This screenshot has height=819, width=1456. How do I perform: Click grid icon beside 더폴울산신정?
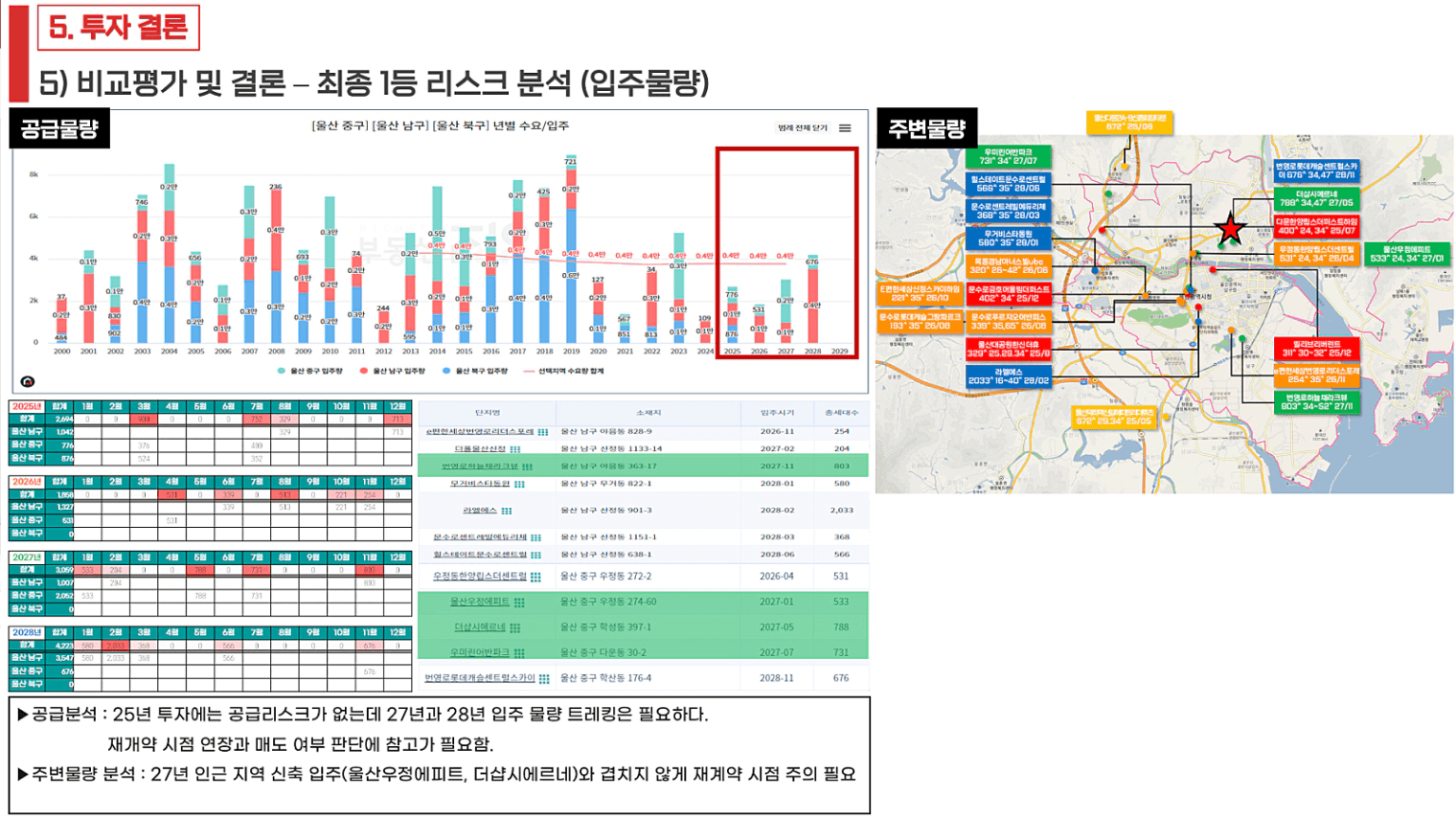coord(515,449)
